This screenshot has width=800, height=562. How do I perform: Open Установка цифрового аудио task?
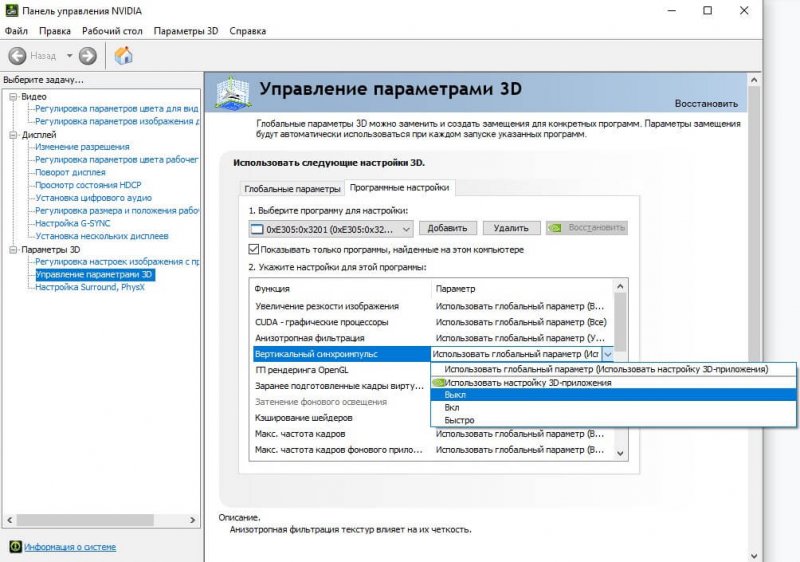click(93, 198)
